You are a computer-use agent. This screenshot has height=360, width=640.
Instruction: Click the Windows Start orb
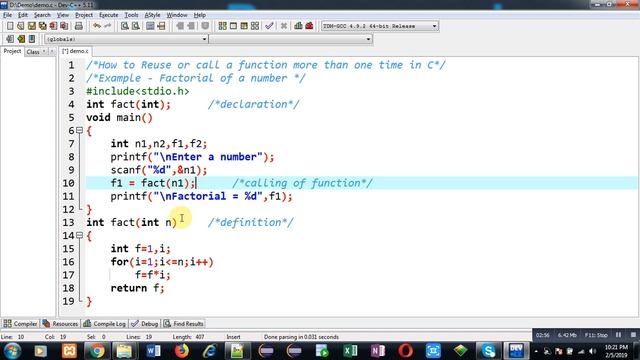point(13,351)
